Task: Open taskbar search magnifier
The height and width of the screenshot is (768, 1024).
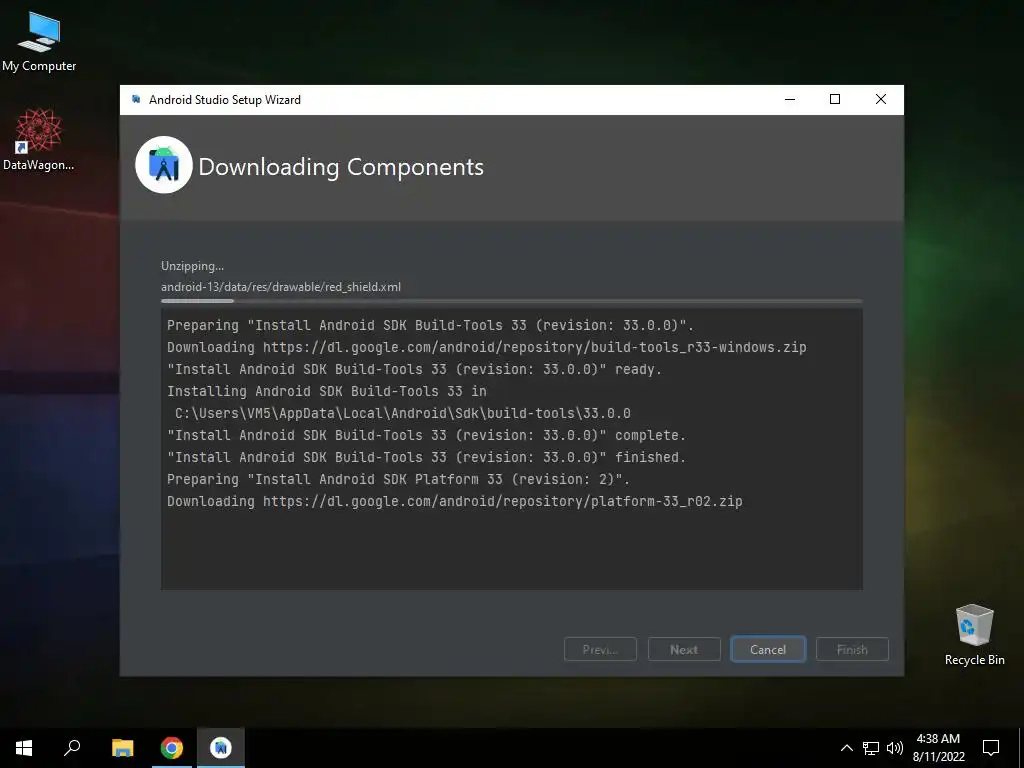Action: (72, 748)
